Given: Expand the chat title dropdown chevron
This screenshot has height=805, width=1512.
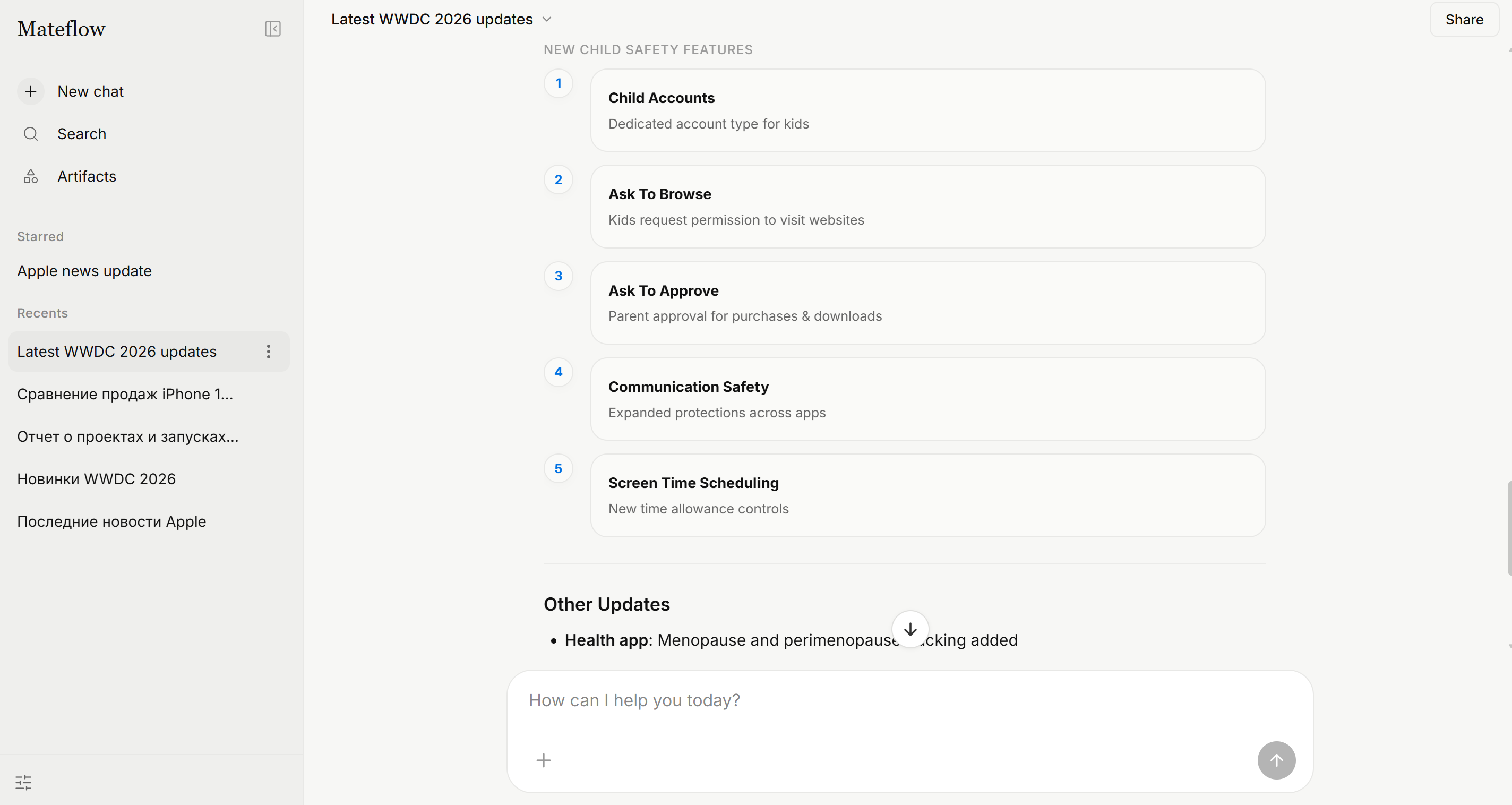Looking at the screenshot, I should (x=547, y=19).
